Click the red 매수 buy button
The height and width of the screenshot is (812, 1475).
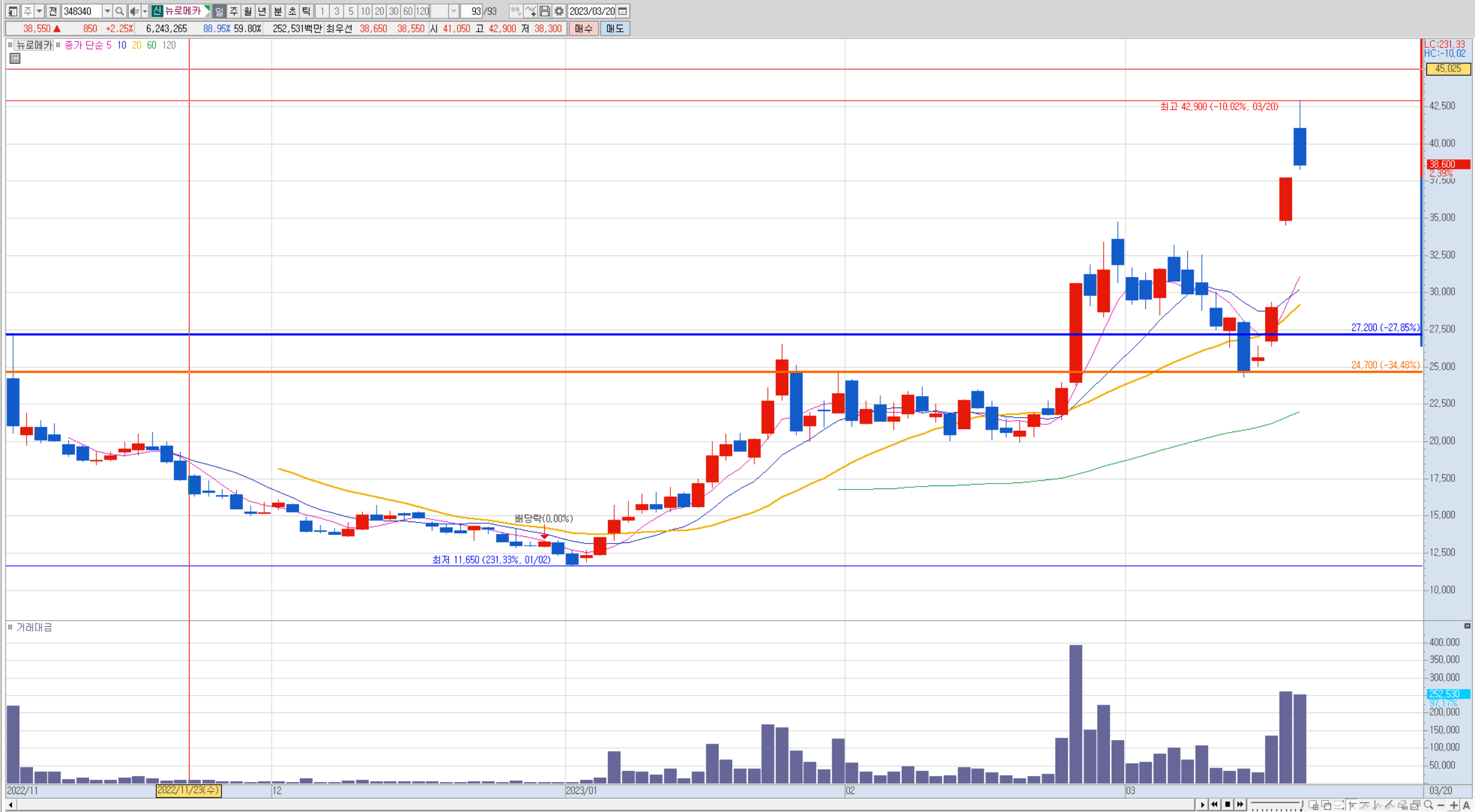tap(583, 29)
